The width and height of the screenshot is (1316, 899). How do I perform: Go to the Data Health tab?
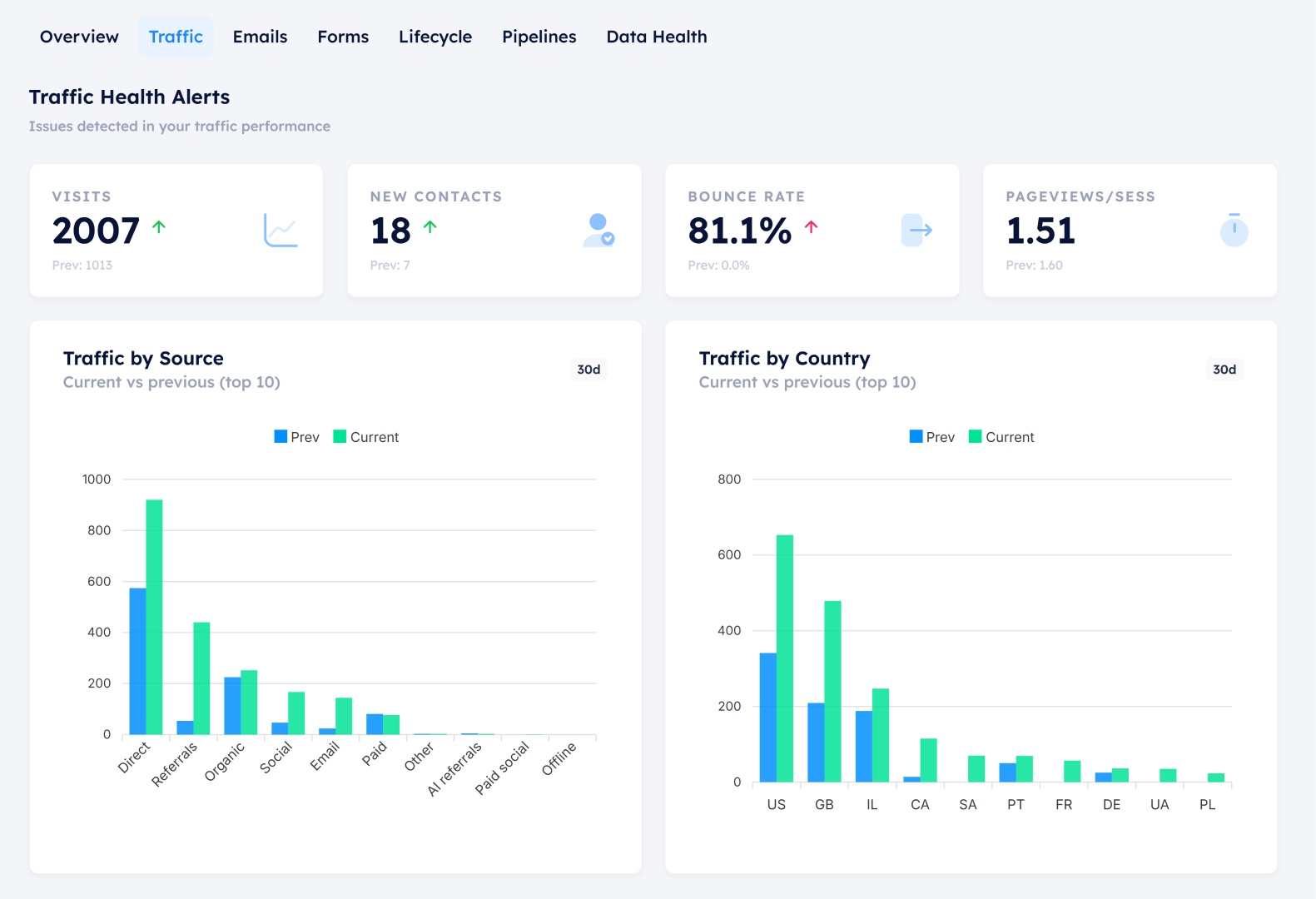pos(656,37)
